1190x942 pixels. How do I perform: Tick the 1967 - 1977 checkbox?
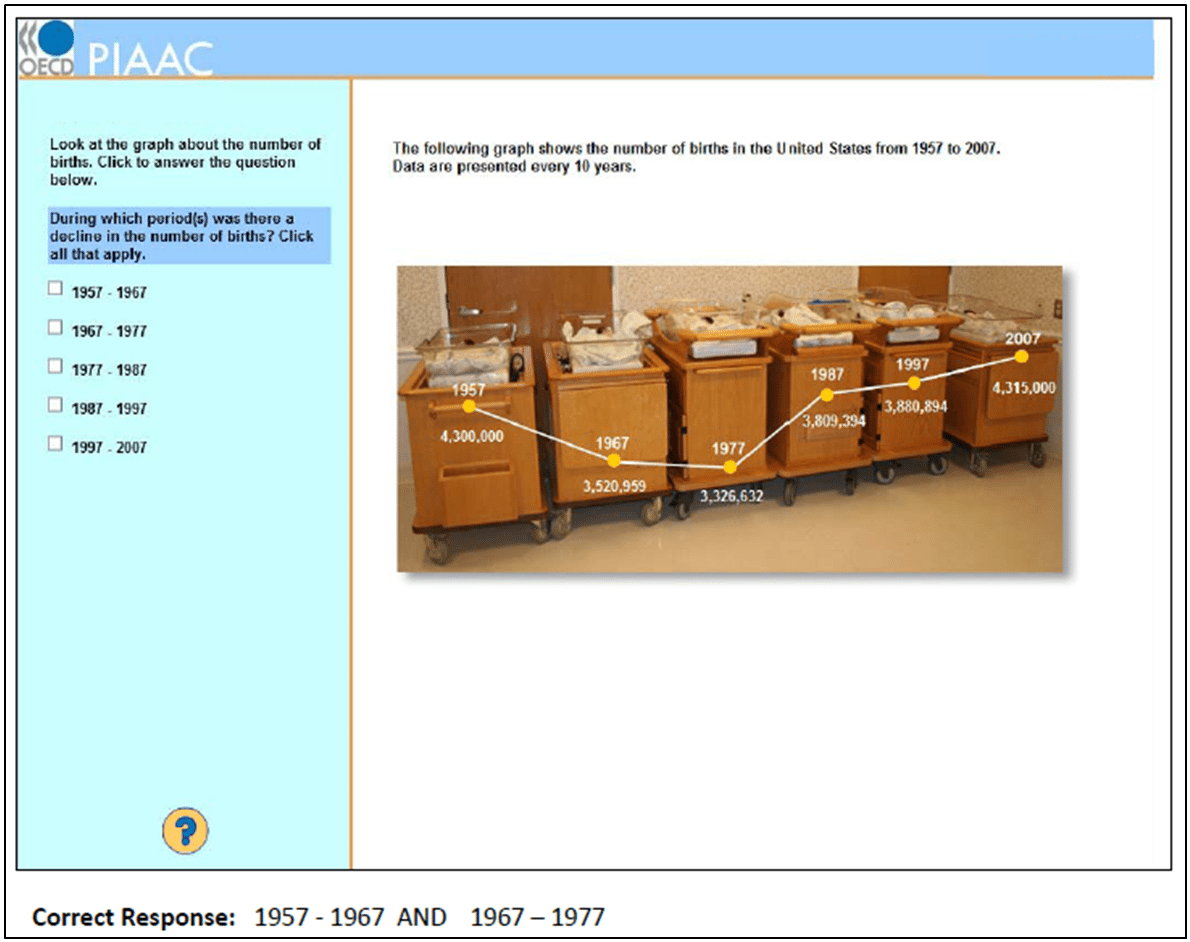coord(55,328)
